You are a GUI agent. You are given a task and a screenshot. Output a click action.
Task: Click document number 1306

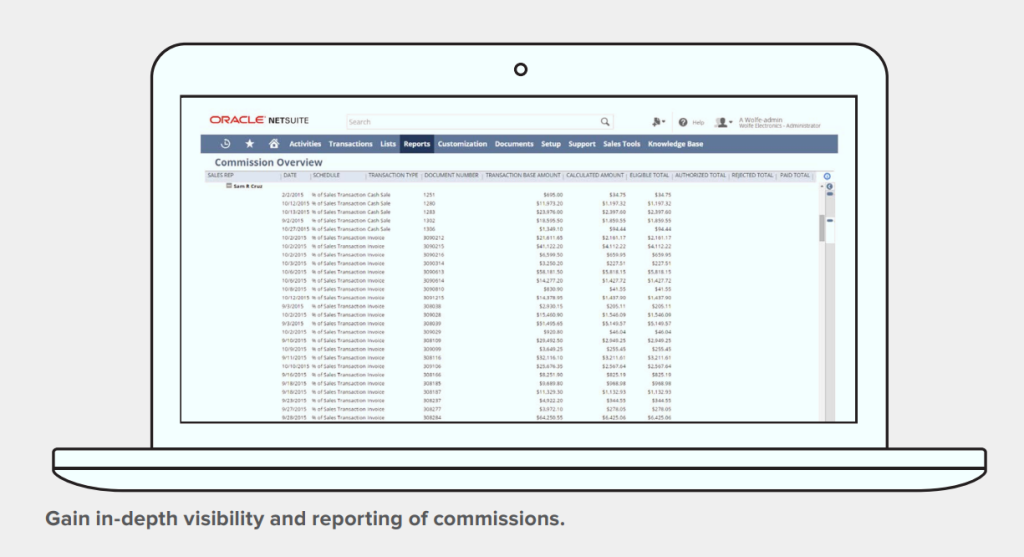429,229
